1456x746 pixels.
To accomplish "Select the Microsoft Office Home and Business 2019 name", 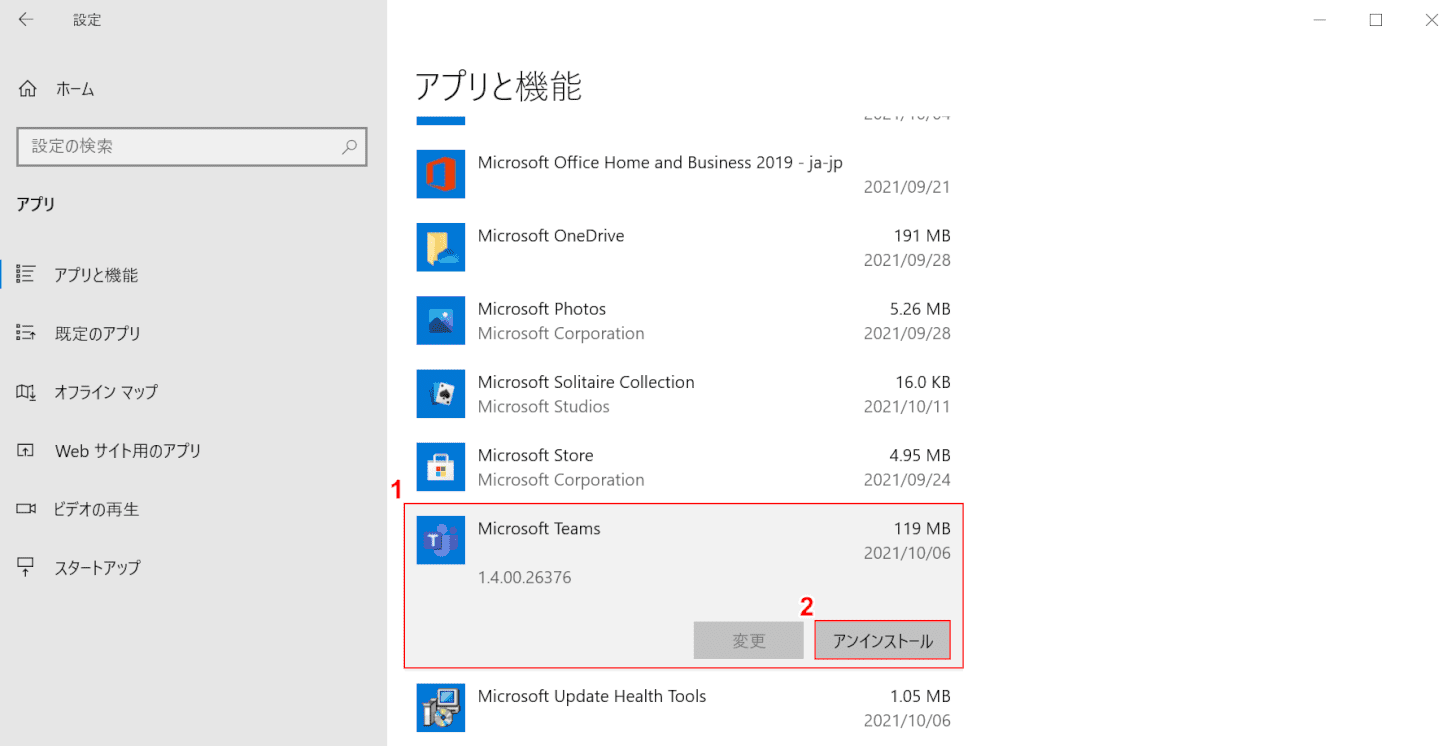I will point(660,162).
